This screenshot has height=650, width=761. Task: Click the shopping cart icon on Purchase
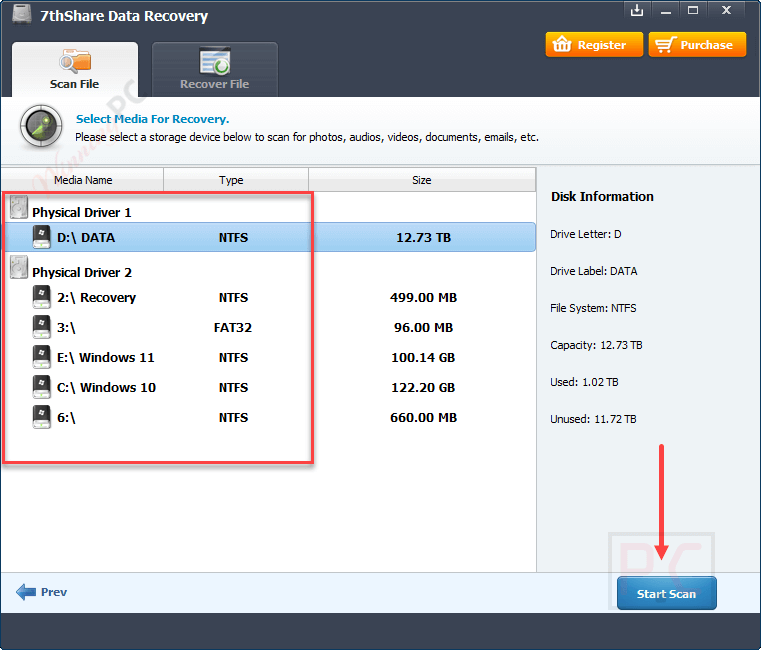coord(664,45)
